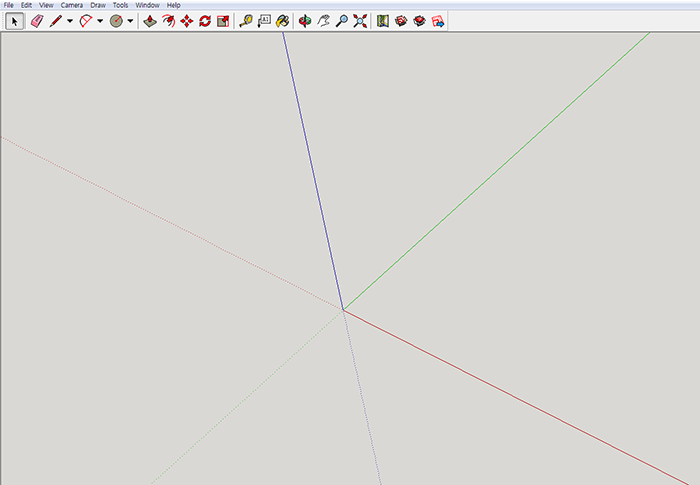Choose the pink Eraser tool
This screenshot has width=700, height=485.
coord(37,21)
